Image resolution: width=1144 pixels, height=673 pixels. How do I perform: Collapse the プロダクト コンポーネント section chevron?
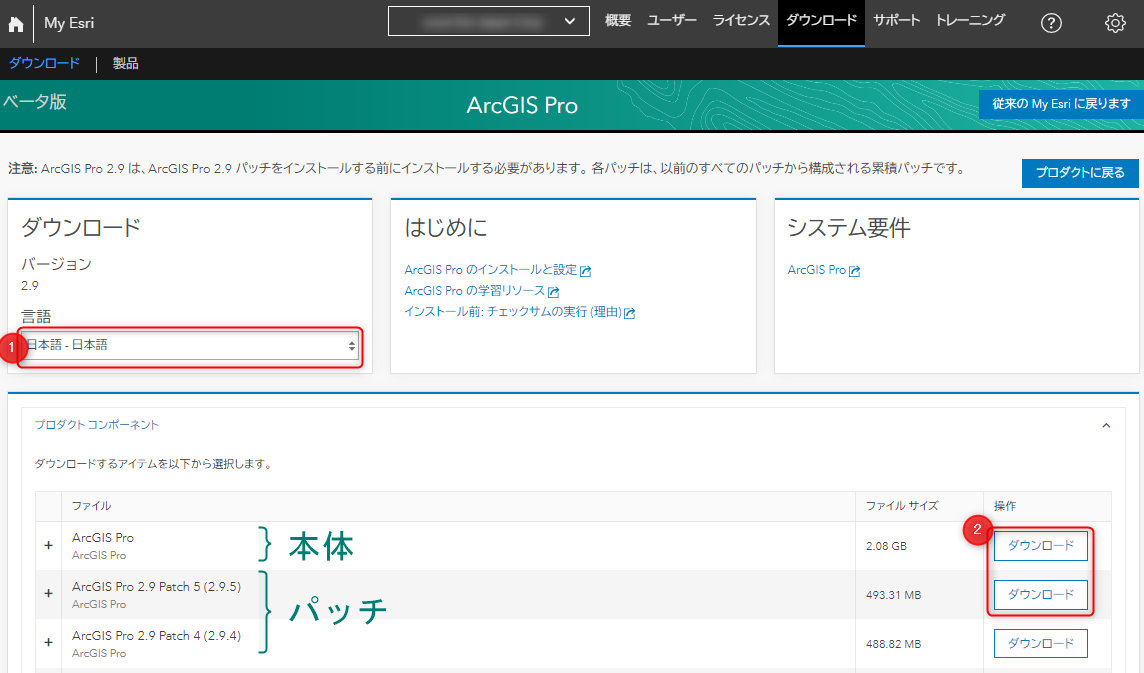(1106, 426)
